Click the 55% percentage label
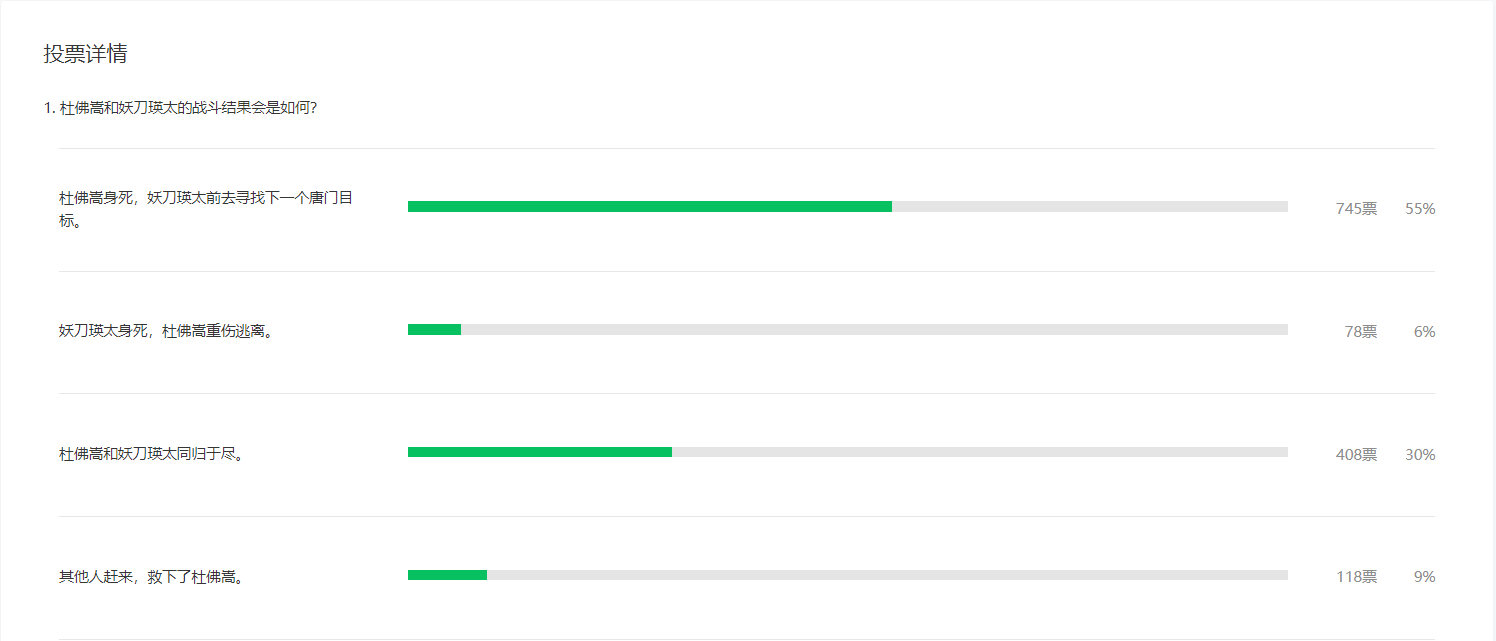 [x=1420, y=209]
